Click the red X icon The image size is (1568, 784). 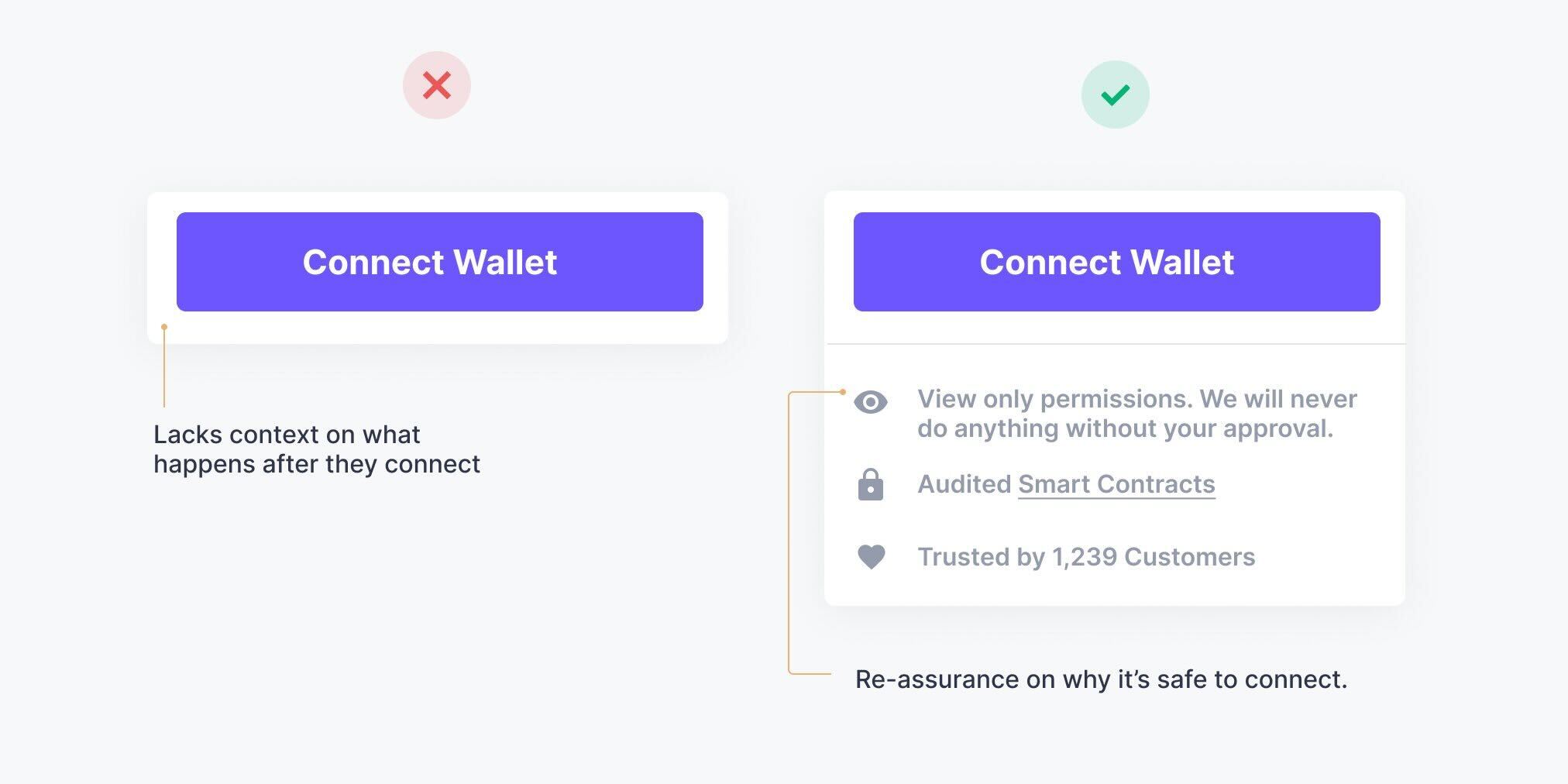[x=437, y=85]
